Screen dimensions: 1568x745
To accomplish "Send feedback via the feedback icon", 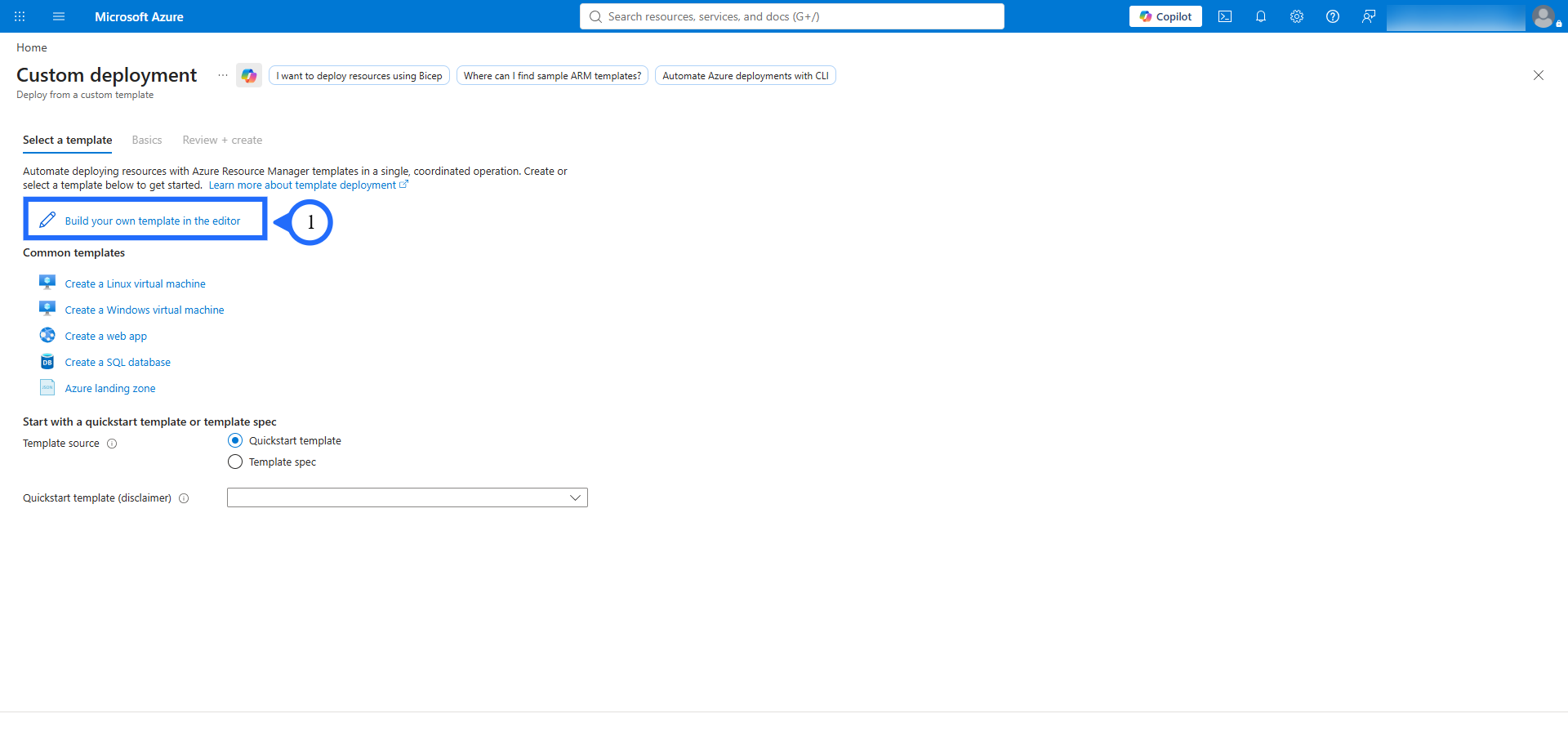I will click(x=1369, y=16).
